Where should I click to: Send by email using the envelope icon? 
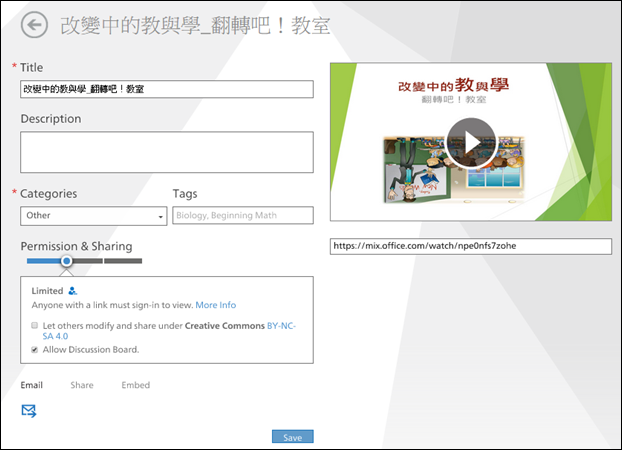pyautogui.click(x=29, y=411)
